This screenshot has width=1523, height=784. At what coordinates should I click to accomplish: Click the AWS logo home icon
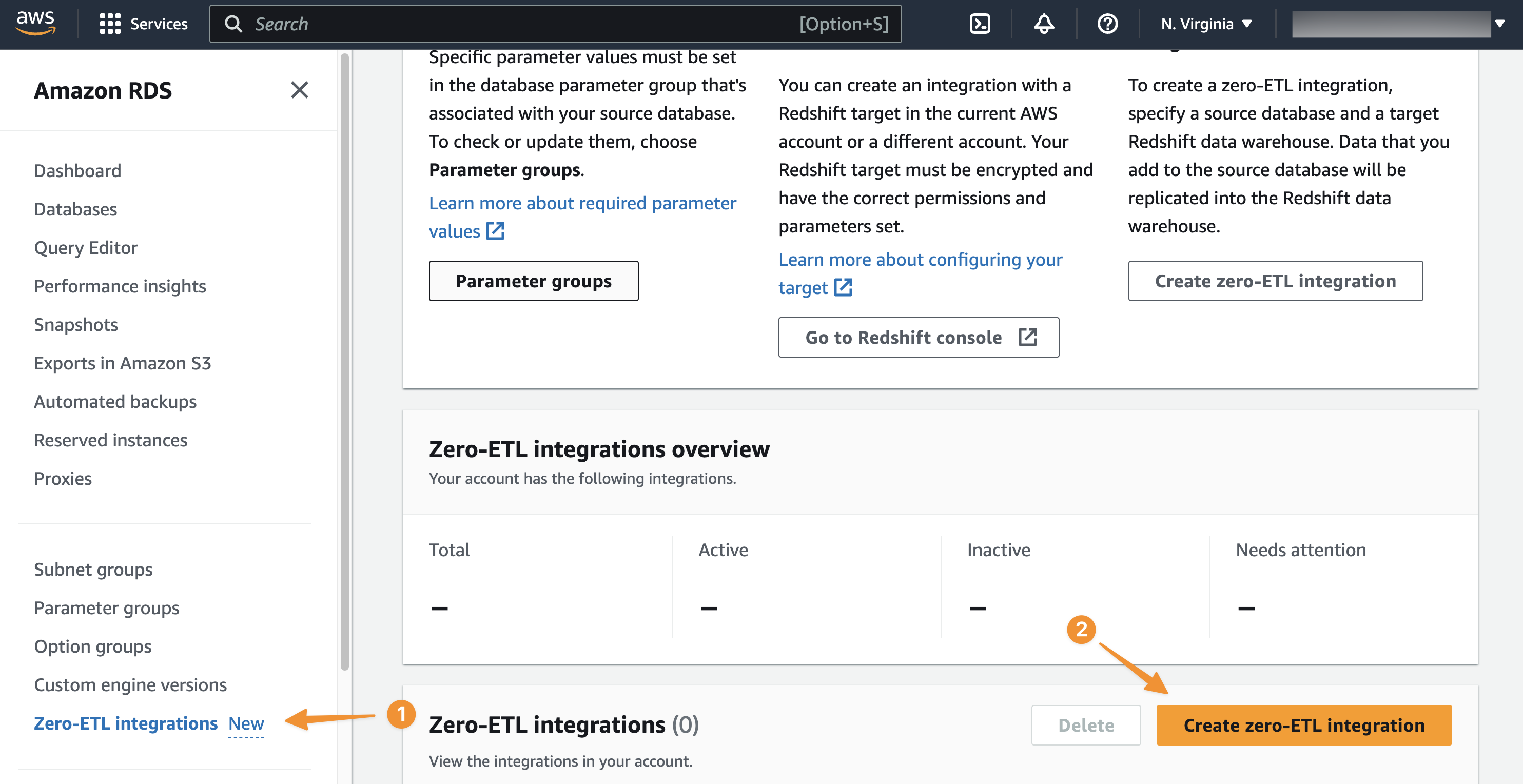[x=35, y=23]
